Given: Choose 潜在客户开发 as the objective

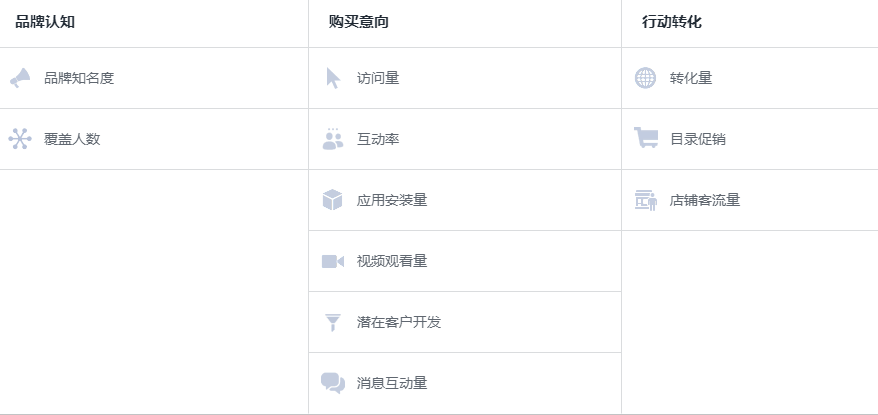Looking at the screenshot, I should click(399, 322).
